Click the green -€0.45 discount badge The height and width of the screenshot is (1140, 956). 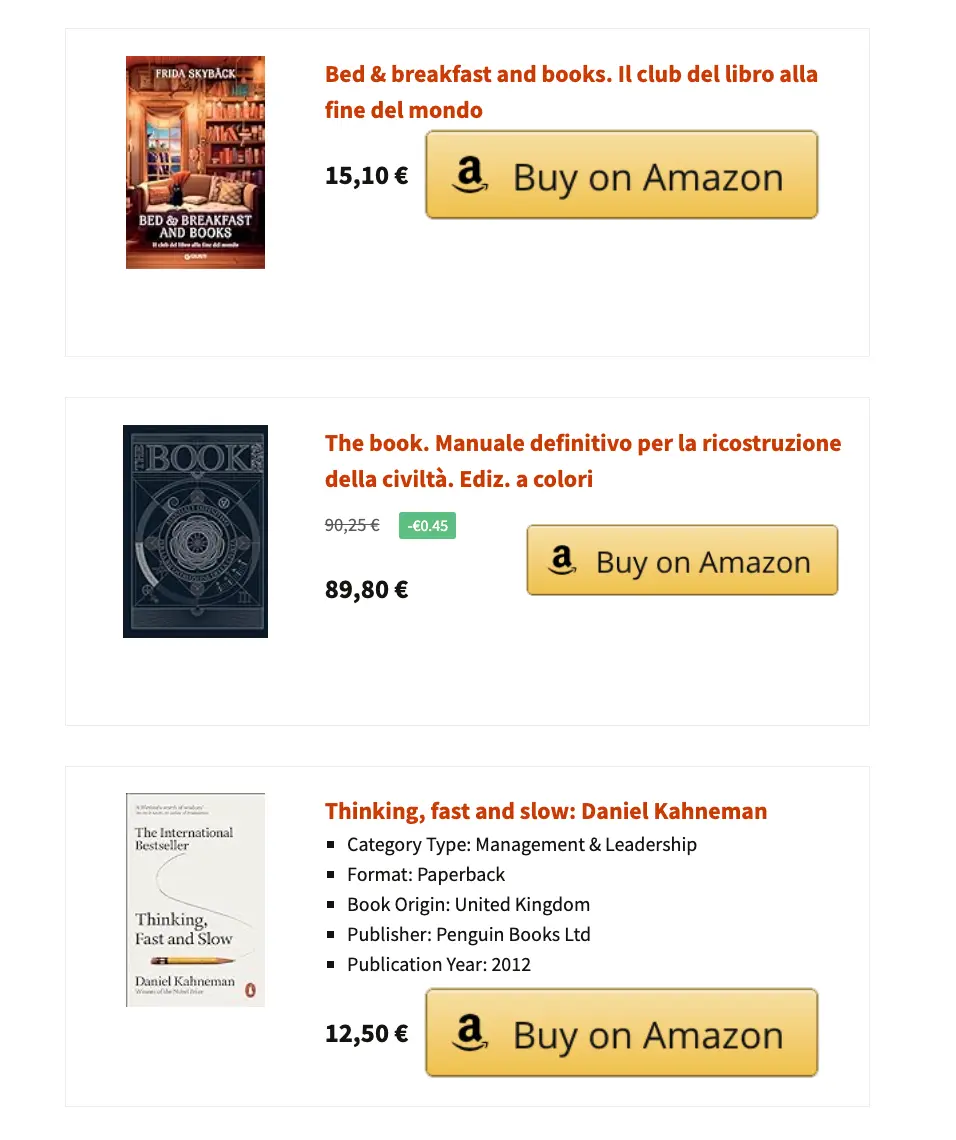(x=427, y=525)
